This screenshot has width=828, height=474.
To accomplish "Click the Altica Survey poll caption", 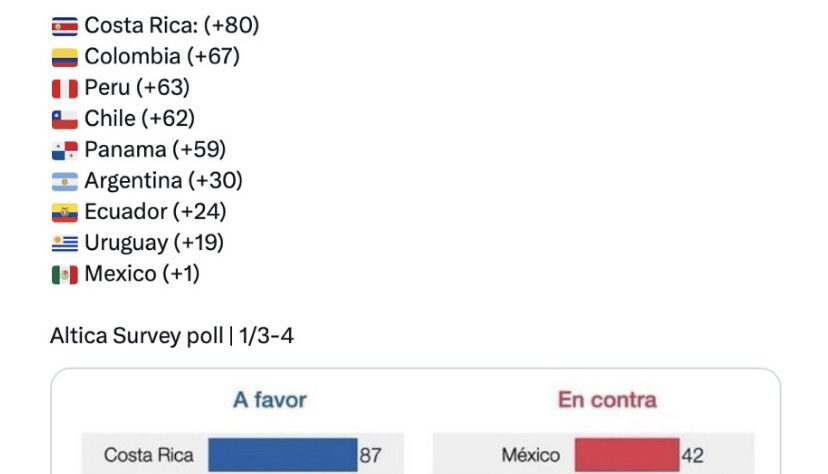I will [x=172, y=336].
